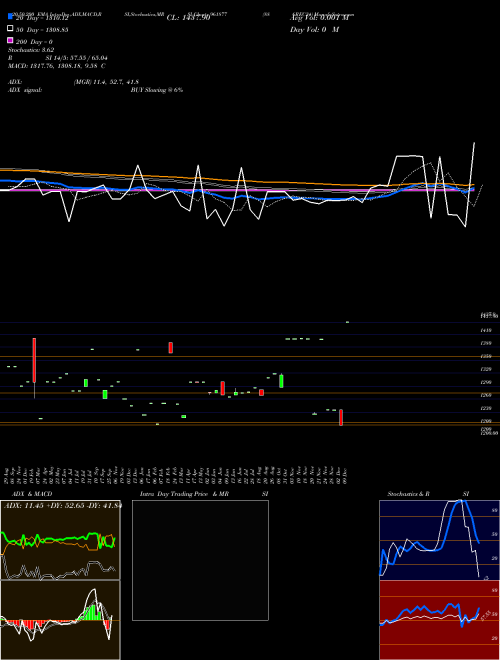Click the 'ADX: 11.45 +DY: 52.65 -DY: 41.84' header

[63, 506]
